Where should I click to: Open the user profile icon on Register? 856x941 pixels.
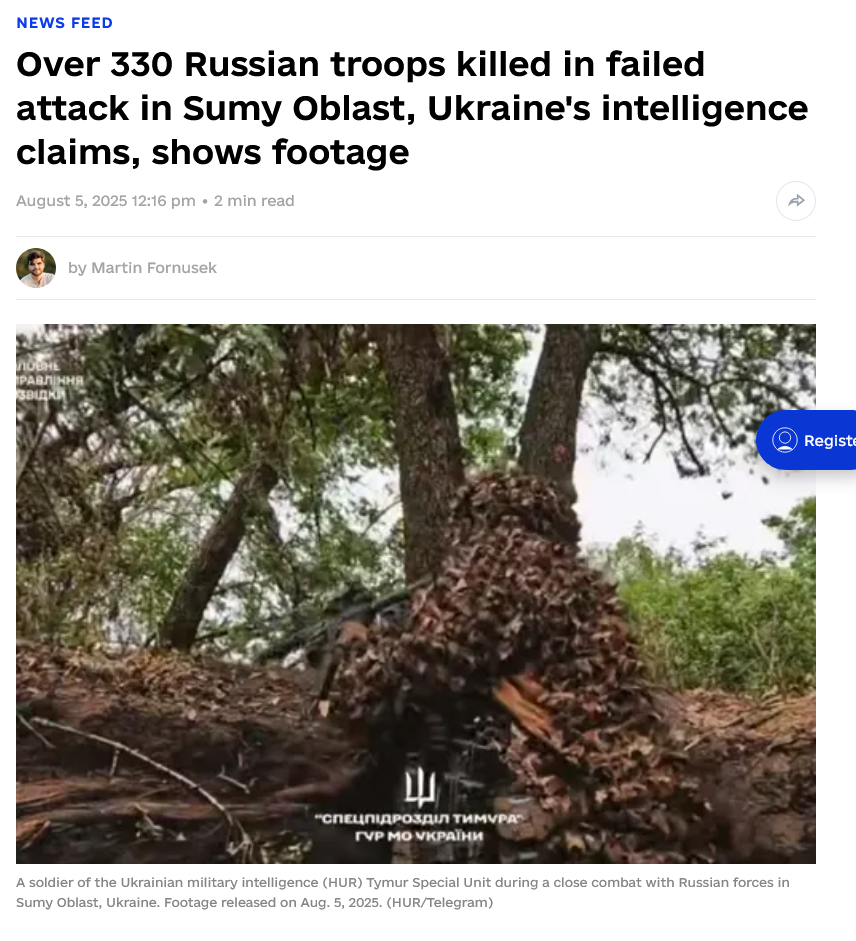coord(784,440)
